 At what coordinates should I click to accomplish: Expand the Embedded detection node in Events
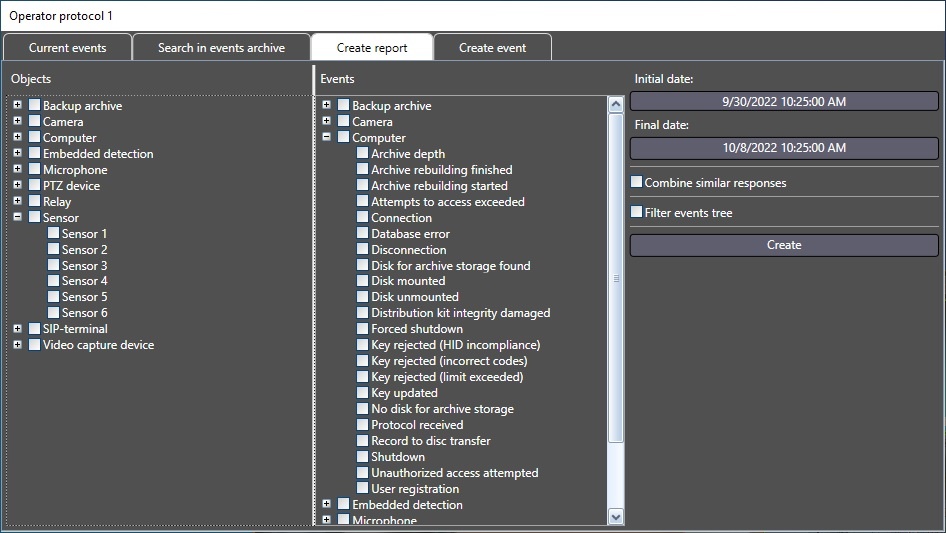[326, 505]
